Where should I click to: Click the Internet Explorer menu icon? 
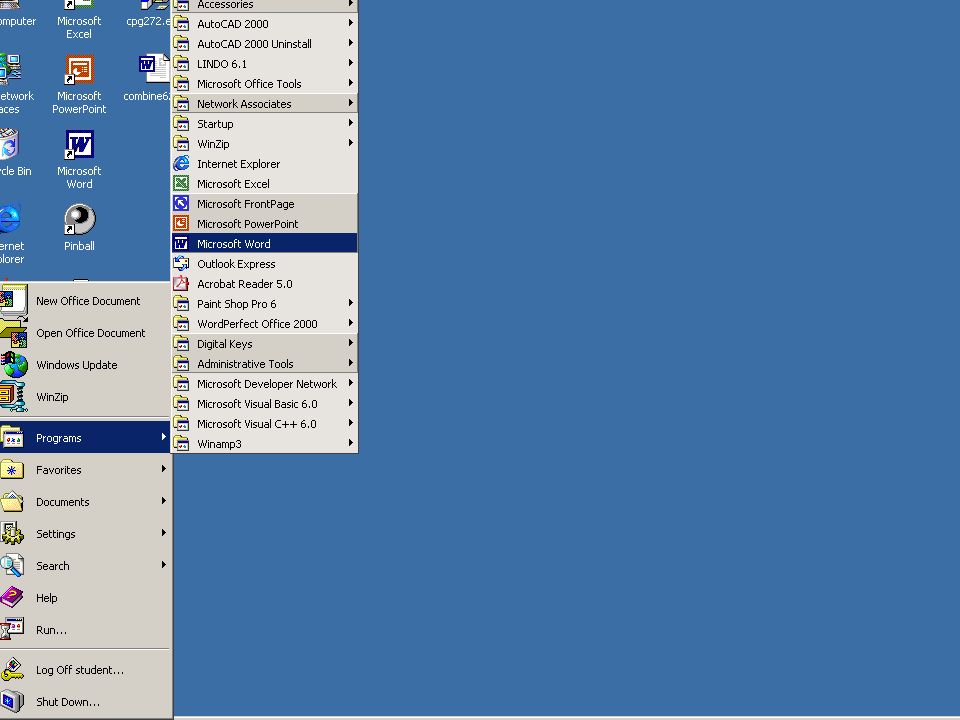[181, 163]
